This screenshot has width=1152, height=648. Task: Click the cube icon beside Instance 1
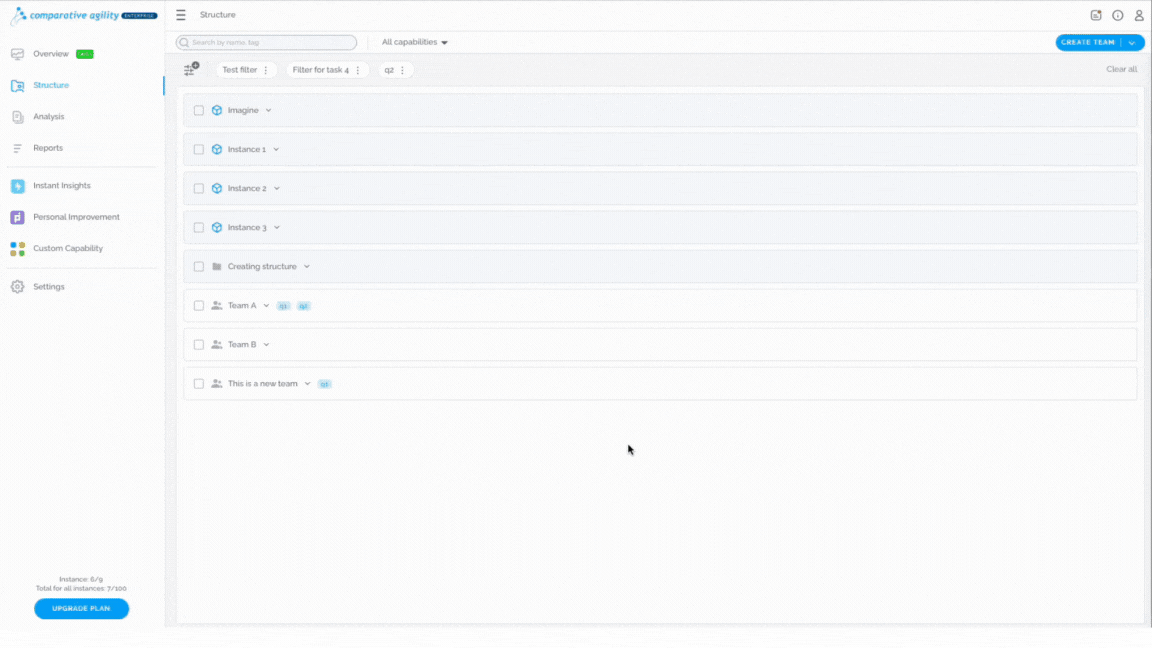click(217, 149)
